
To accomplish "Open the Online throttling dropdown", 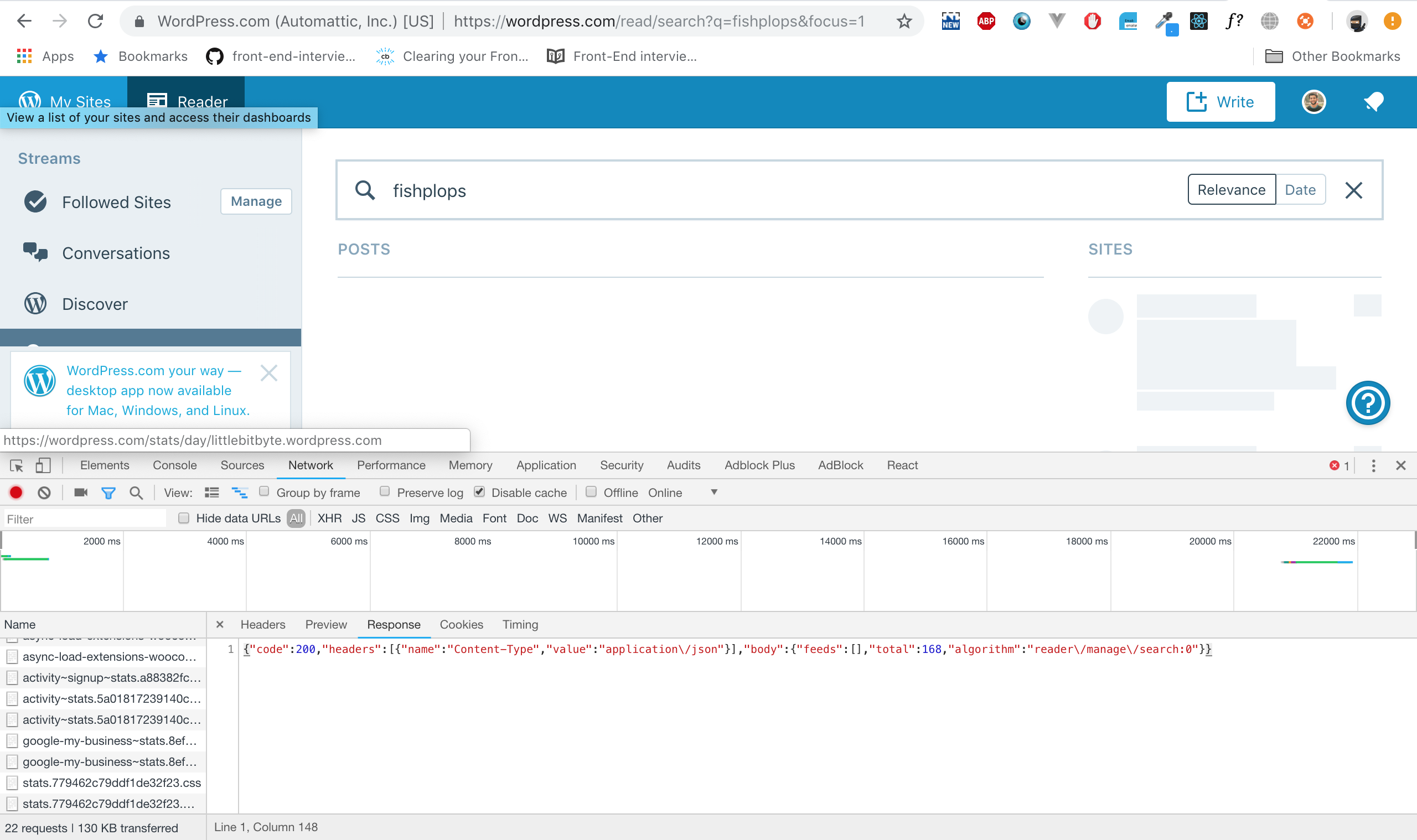I will coord(682,492).
